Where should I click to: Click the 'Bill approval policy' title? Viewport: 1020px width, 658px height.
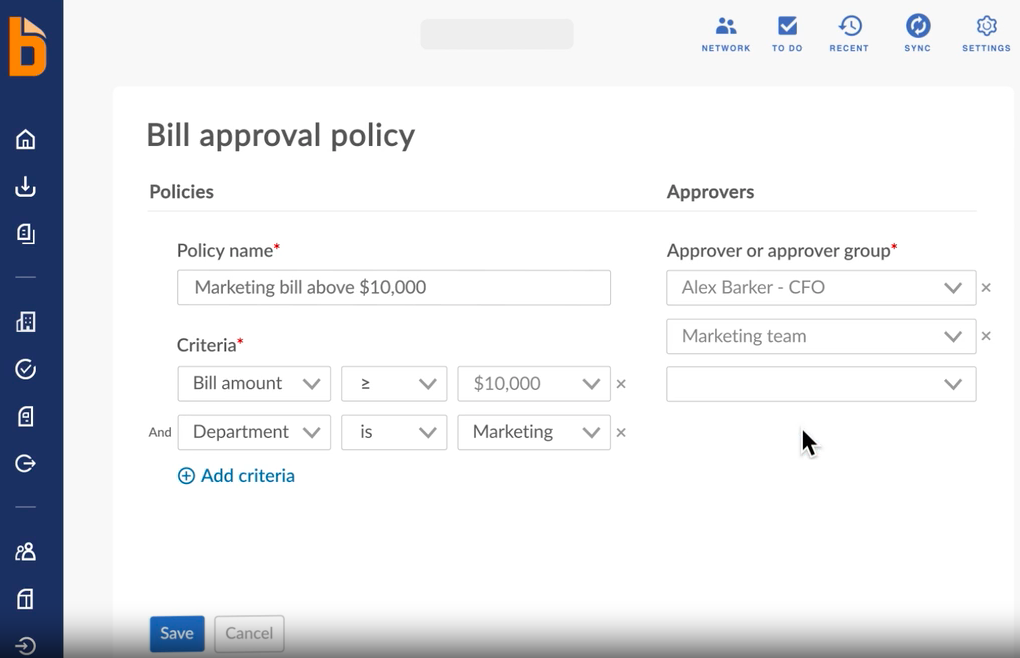pos(280,135)
